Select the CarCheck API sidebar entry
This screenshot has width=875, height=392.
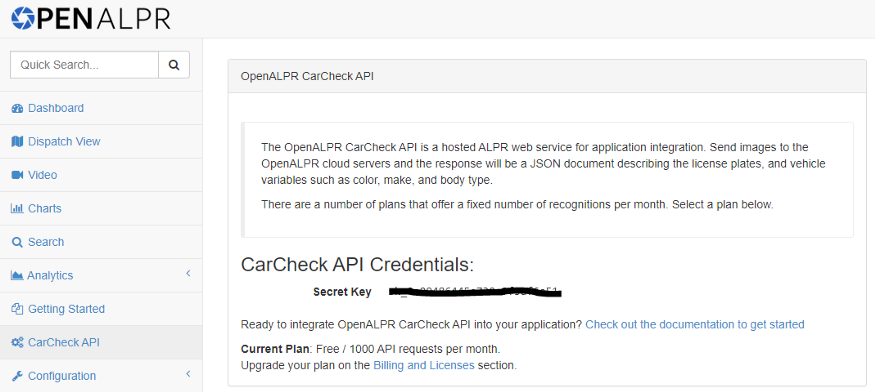tap(101, 342)
